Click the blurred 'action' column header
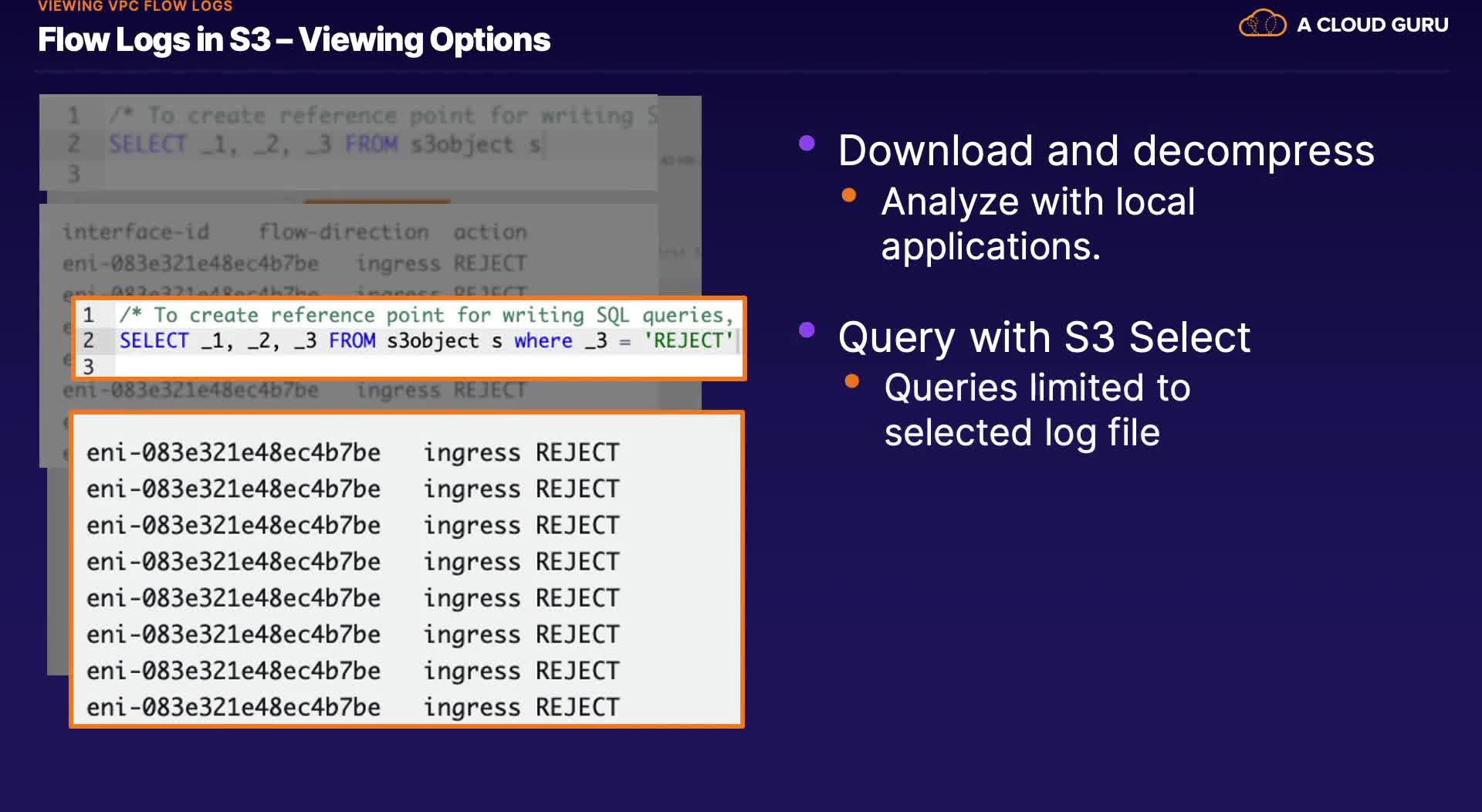The width and height of the screenshot is (1482, 812). pyautogui.click(x=490, y=232)
